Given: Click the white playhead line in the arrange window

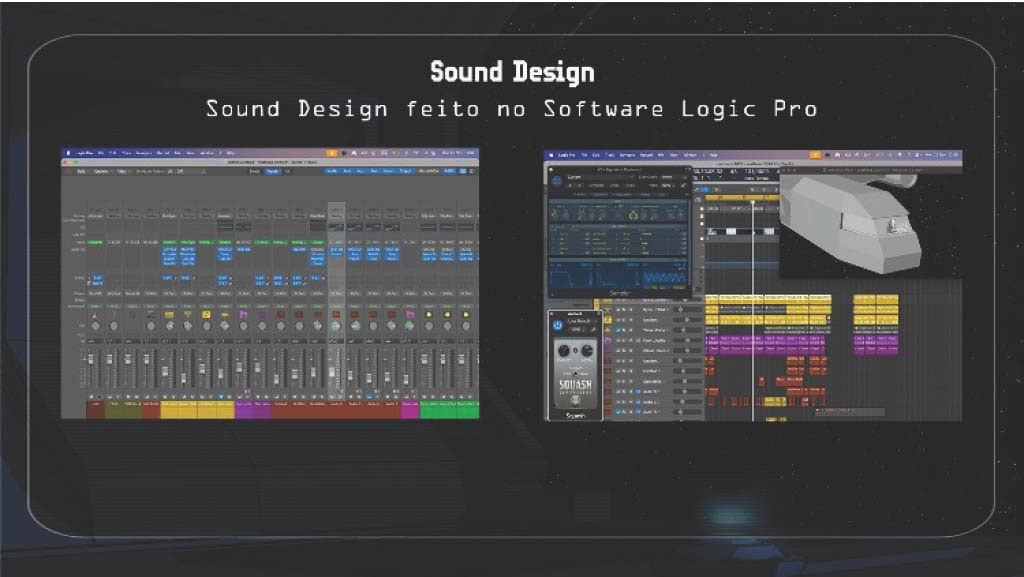Looking at the screenshot, I should [753, 310].
